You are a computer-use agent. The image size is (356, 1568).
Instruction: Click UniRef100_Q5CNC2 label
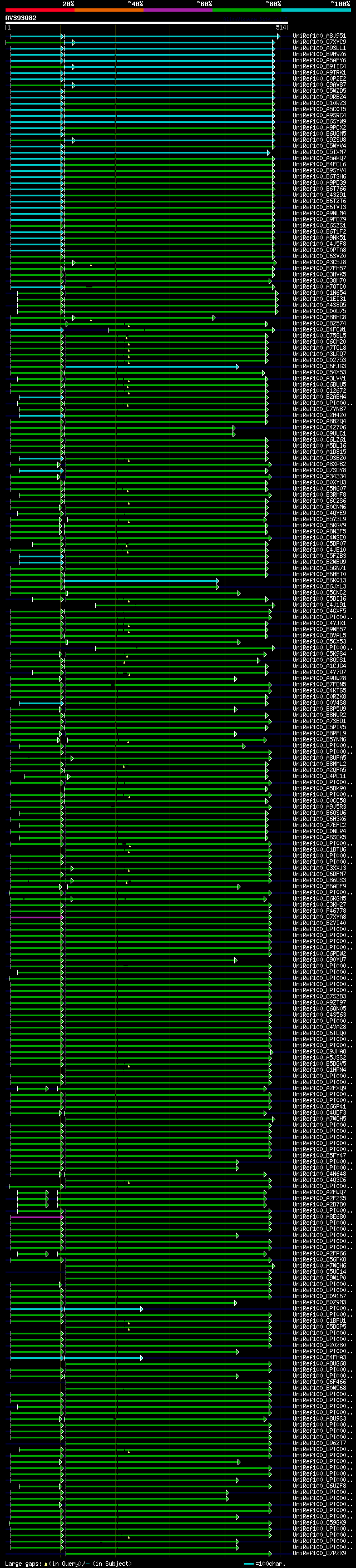pos(319,593)
